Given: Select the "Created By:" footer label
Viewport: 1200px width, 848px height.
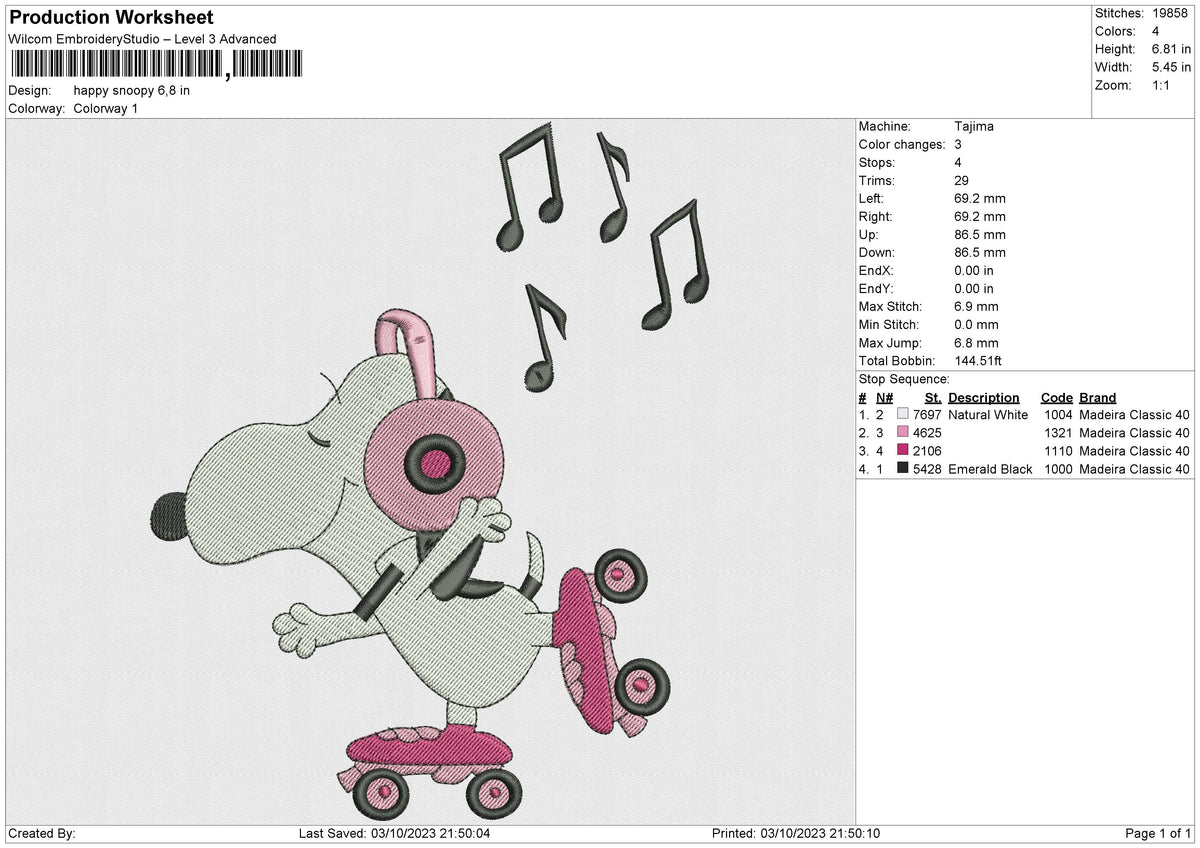Looking at the screenshot, I should click(x=42, y=833).
